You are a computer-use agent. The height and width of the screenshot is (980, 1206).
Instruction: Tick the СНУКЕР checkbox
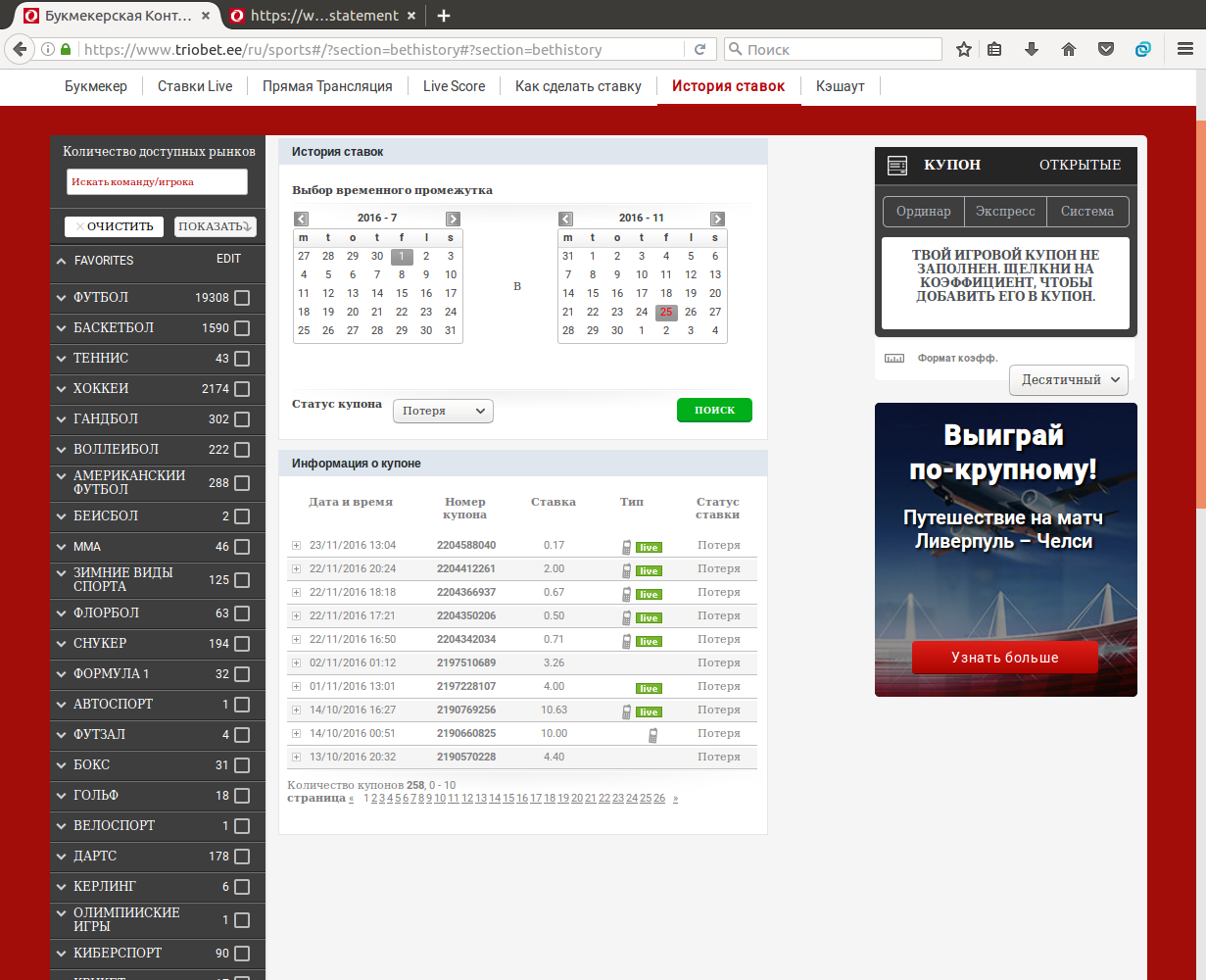(x=242, y=644)
